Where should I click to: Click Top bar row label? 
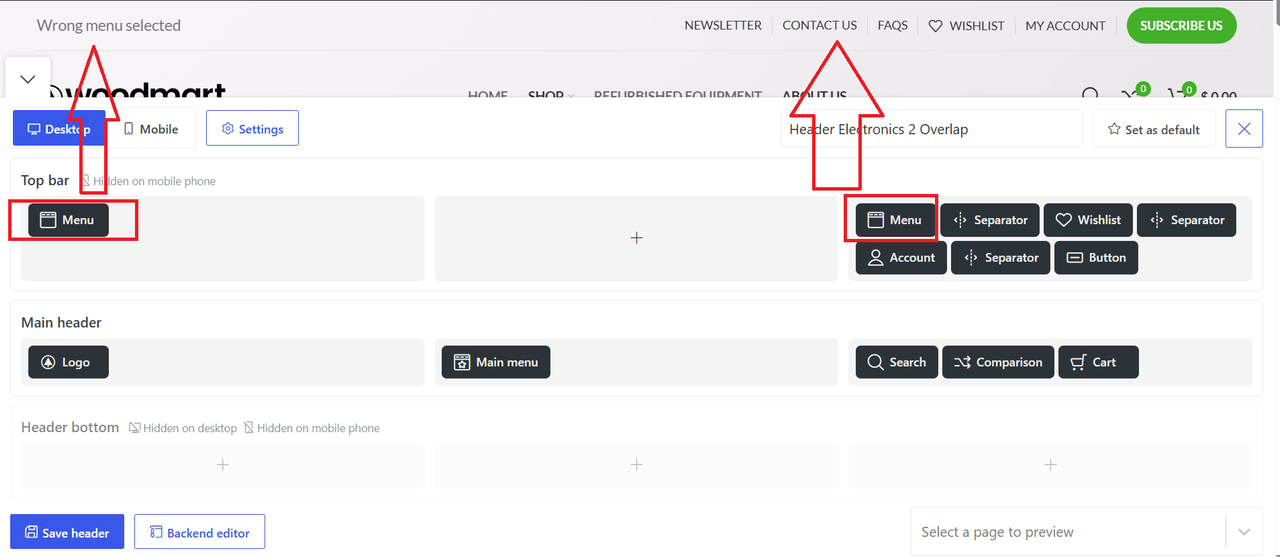[45, 180]
